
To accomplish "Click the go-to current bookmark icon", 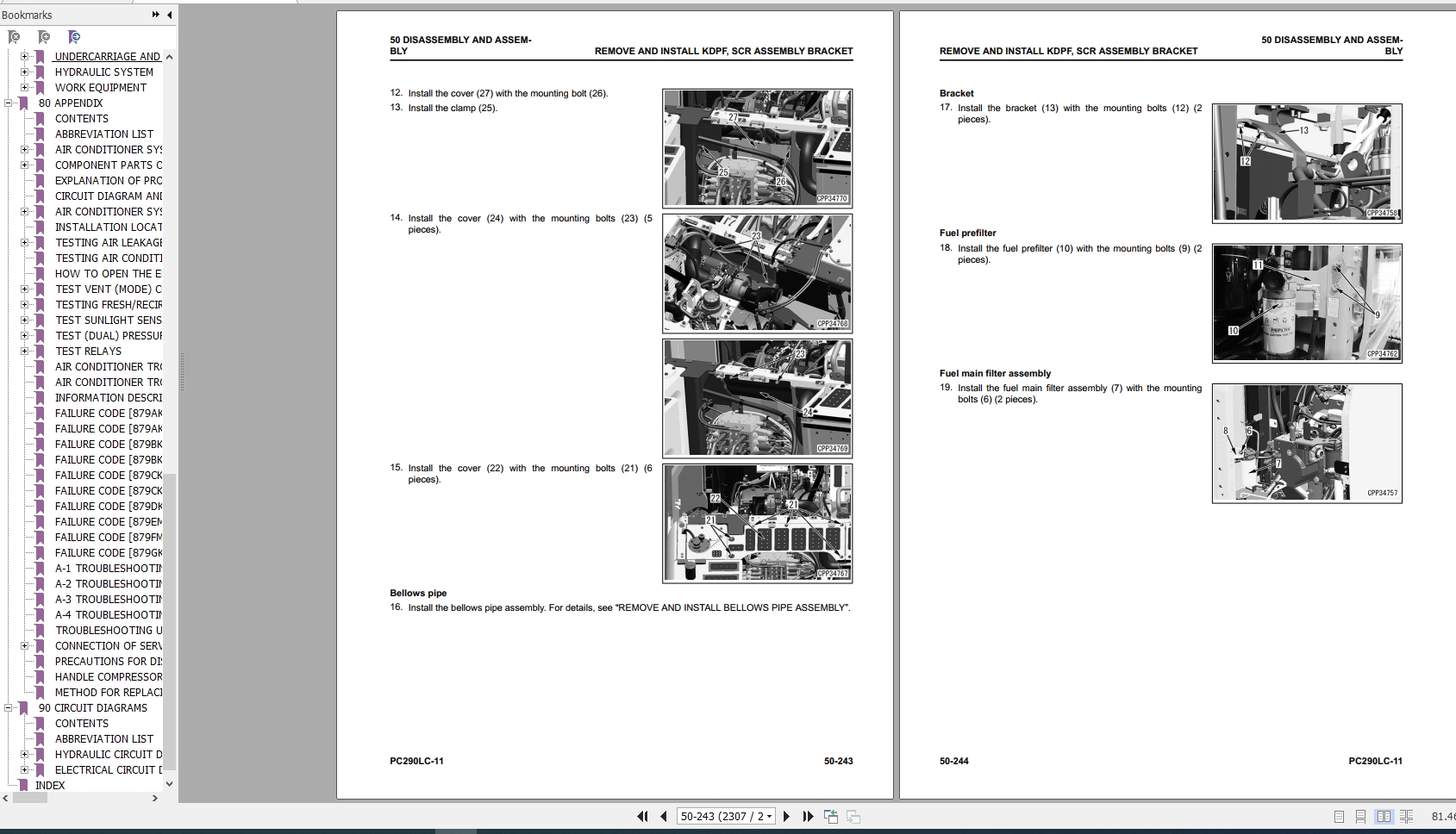I will 74,37.
